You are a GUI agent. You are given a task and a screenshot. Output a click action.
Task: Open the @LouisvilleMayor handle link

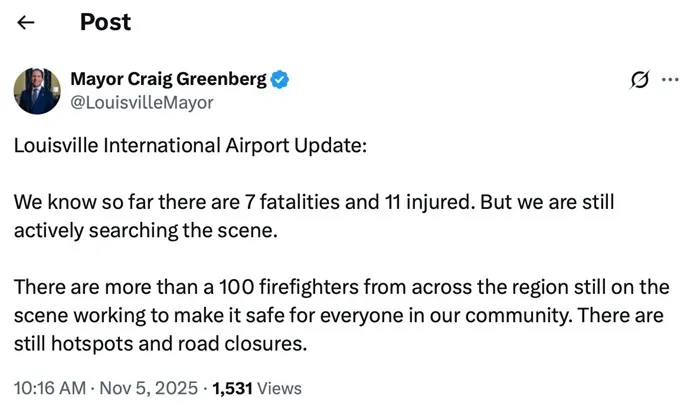[141, 102]
